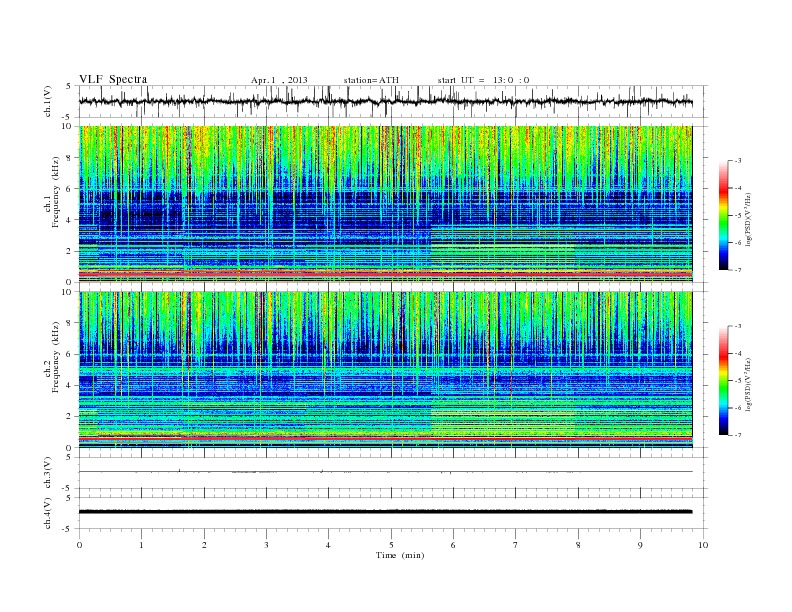This screenshot has width=792, height=612.
Task: Click time axis tick label "3"
Action: pyautogui.click(x=266, y=545)
